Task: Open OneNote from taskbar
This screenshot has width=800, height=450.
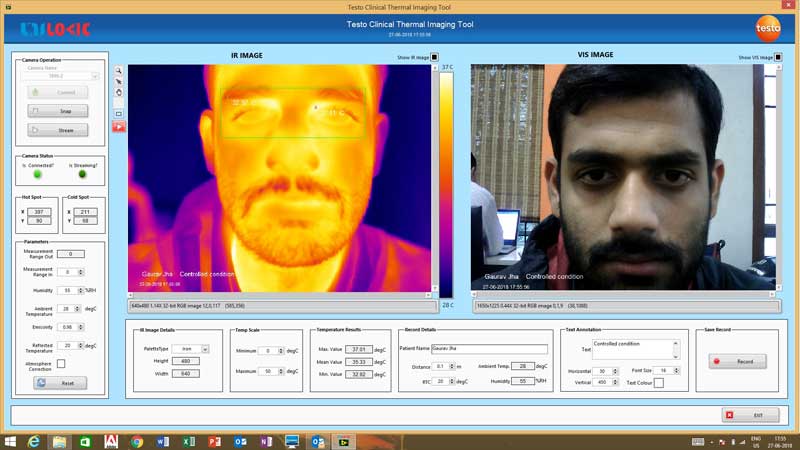Action: tap(266, 441)
